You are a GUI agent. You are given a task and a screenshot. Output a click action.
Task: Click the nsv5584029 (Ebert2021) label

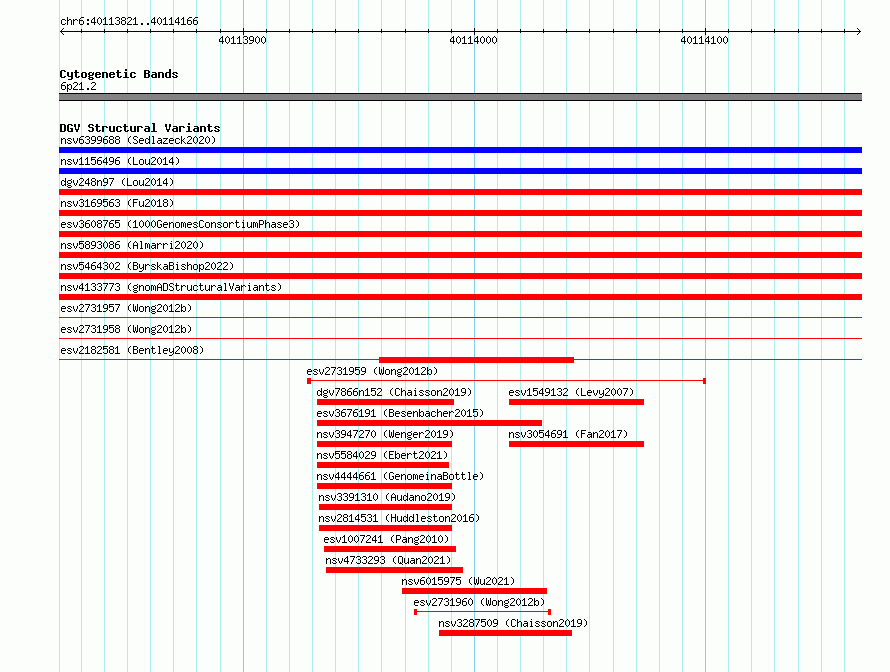(x=382, y=455)
